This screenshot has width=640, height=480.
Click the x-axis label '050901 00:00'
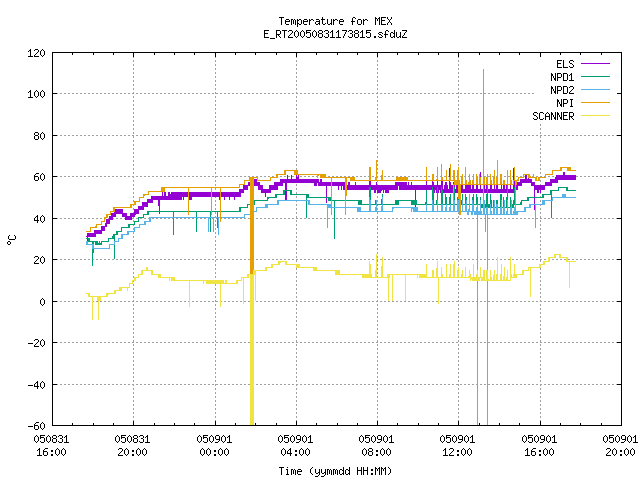click(214, 446)
